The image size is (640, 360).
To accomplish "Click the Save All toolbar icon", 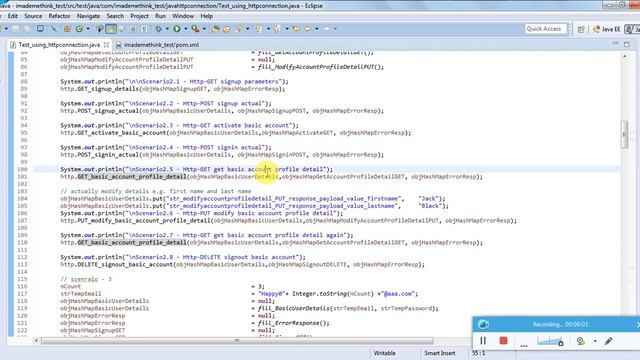I will point(27,29).
